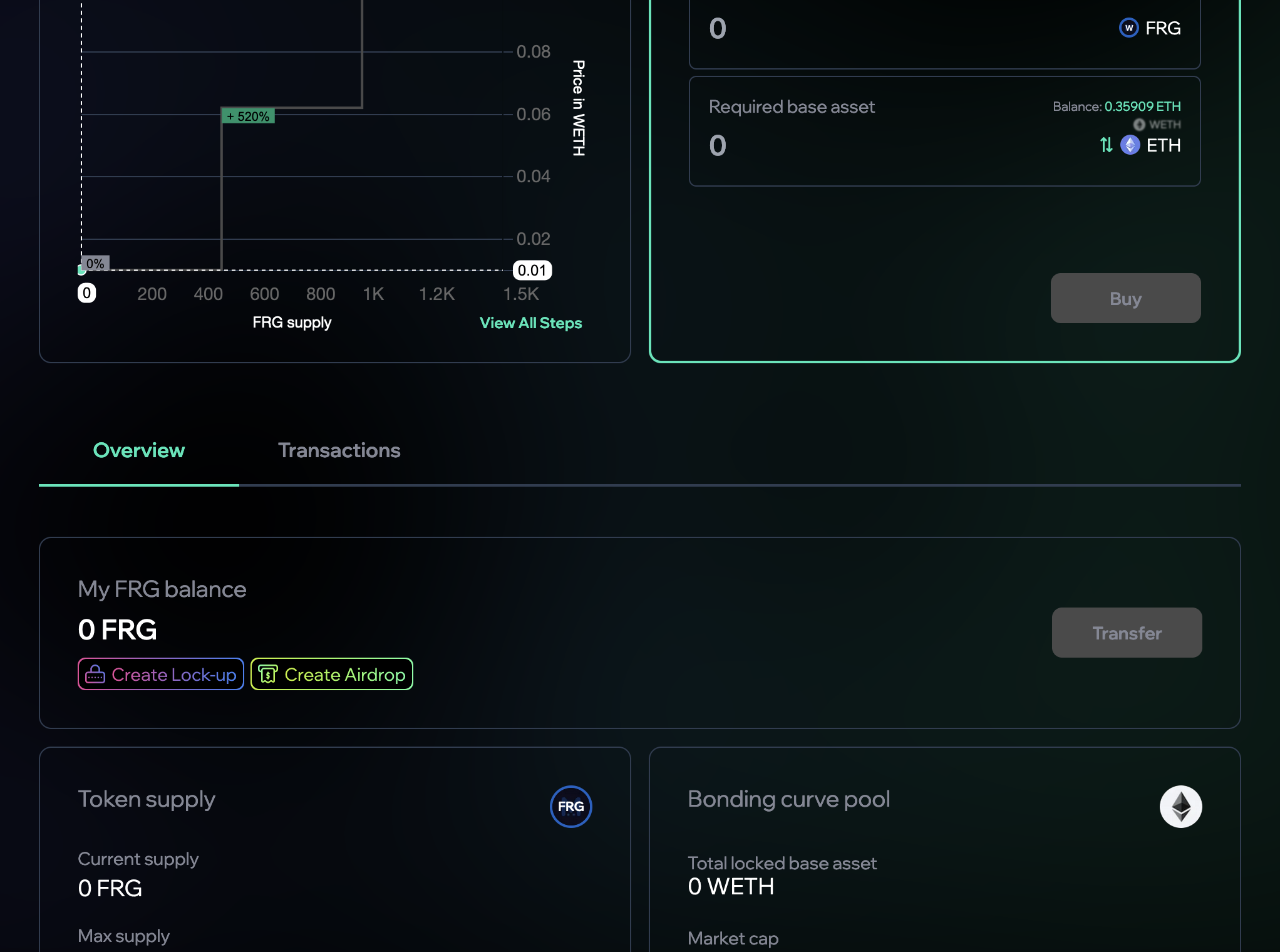
Task: Click the airdrop icon on Create Airdrop
Action: (x=268, y=675)
